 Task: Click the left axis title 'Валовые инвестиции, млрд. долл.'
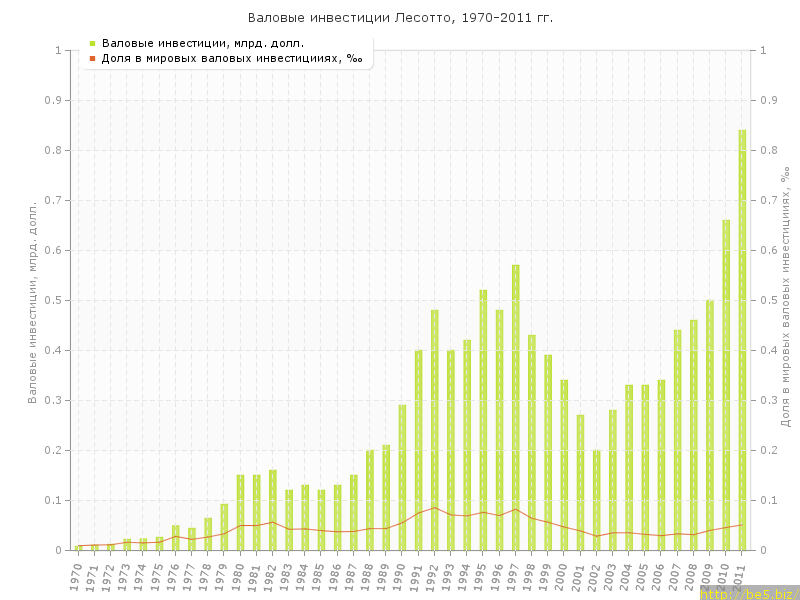pos(32,300)
